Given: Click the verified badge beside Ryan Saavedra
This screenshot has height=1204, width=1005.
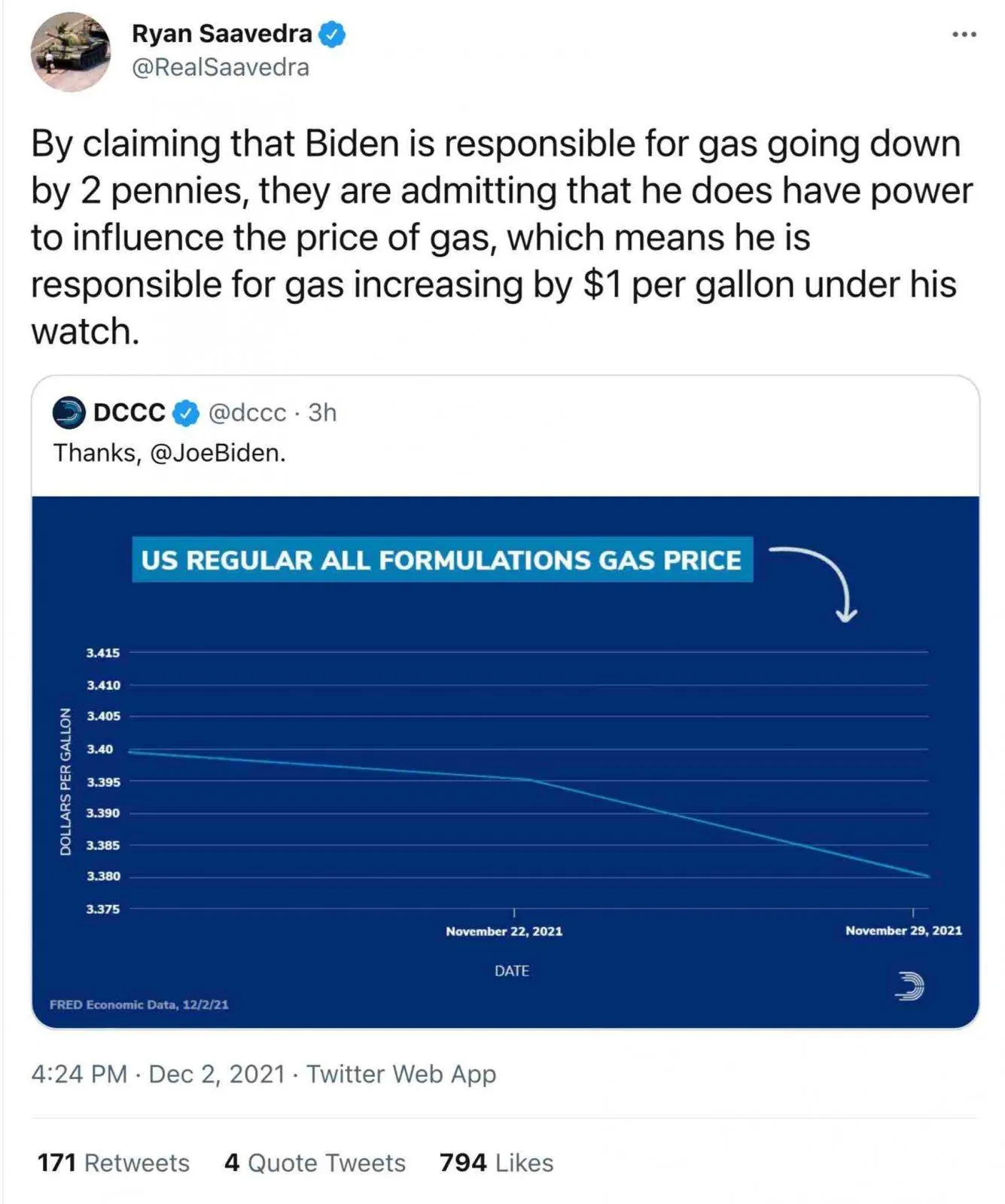Looking at the screenshot, I should coord(332,34).
